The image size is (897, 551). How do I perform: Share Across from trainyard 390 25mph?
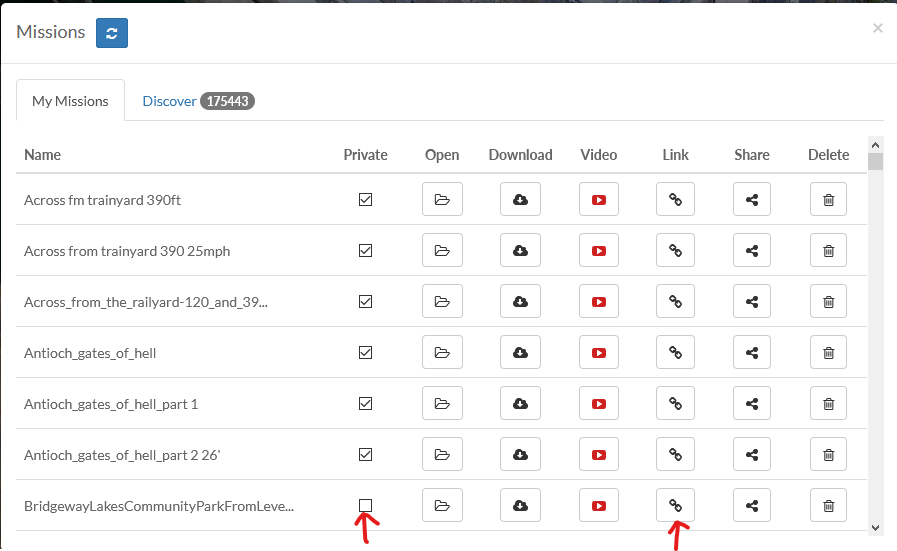coord(752,250)
